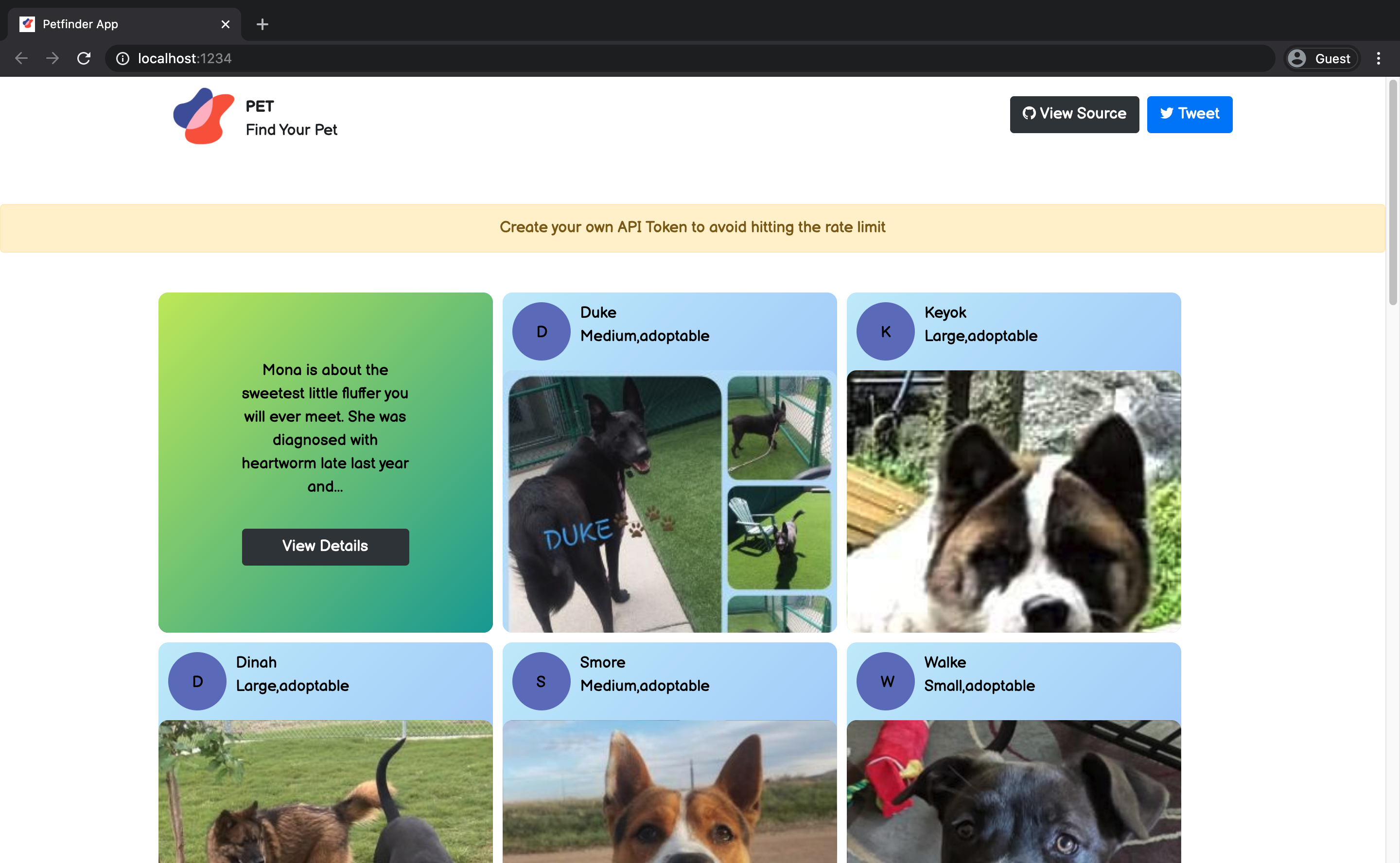This screenshot has height=863, width=1400.
Task: Click the browser forward arrow
Action: pyautogui.click(x=52, y=58)
